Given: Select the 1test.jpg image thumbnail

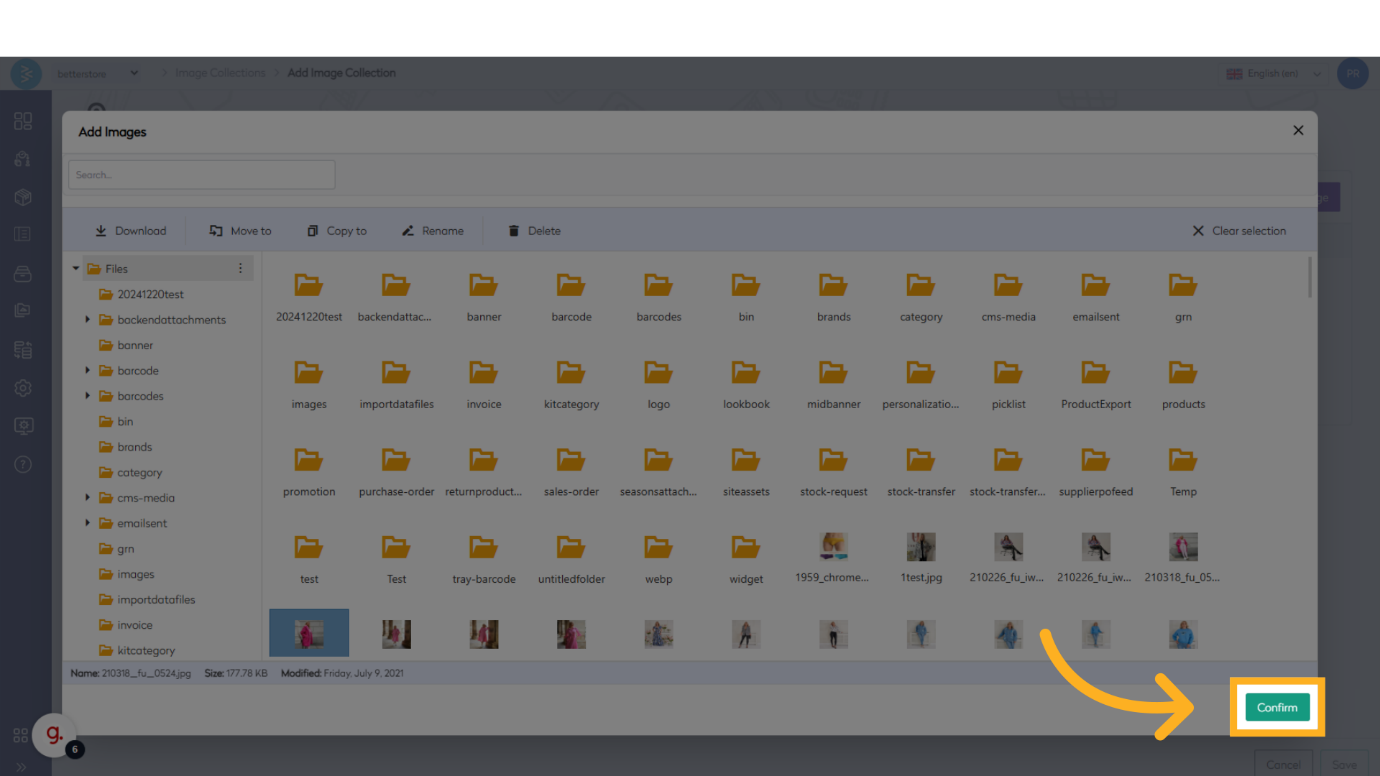Looking at the screenshot, I should coord(921,547).
